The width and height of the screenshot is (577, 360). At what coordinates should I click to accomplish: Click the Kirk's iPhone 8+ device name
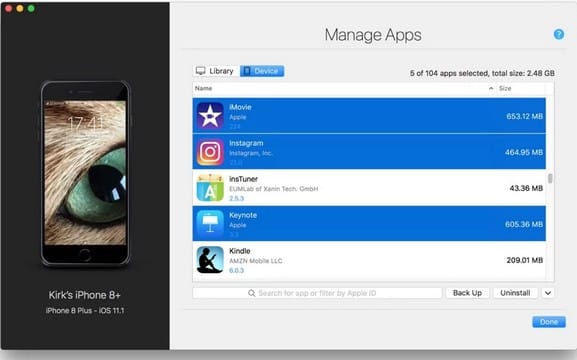click(85, 295)
